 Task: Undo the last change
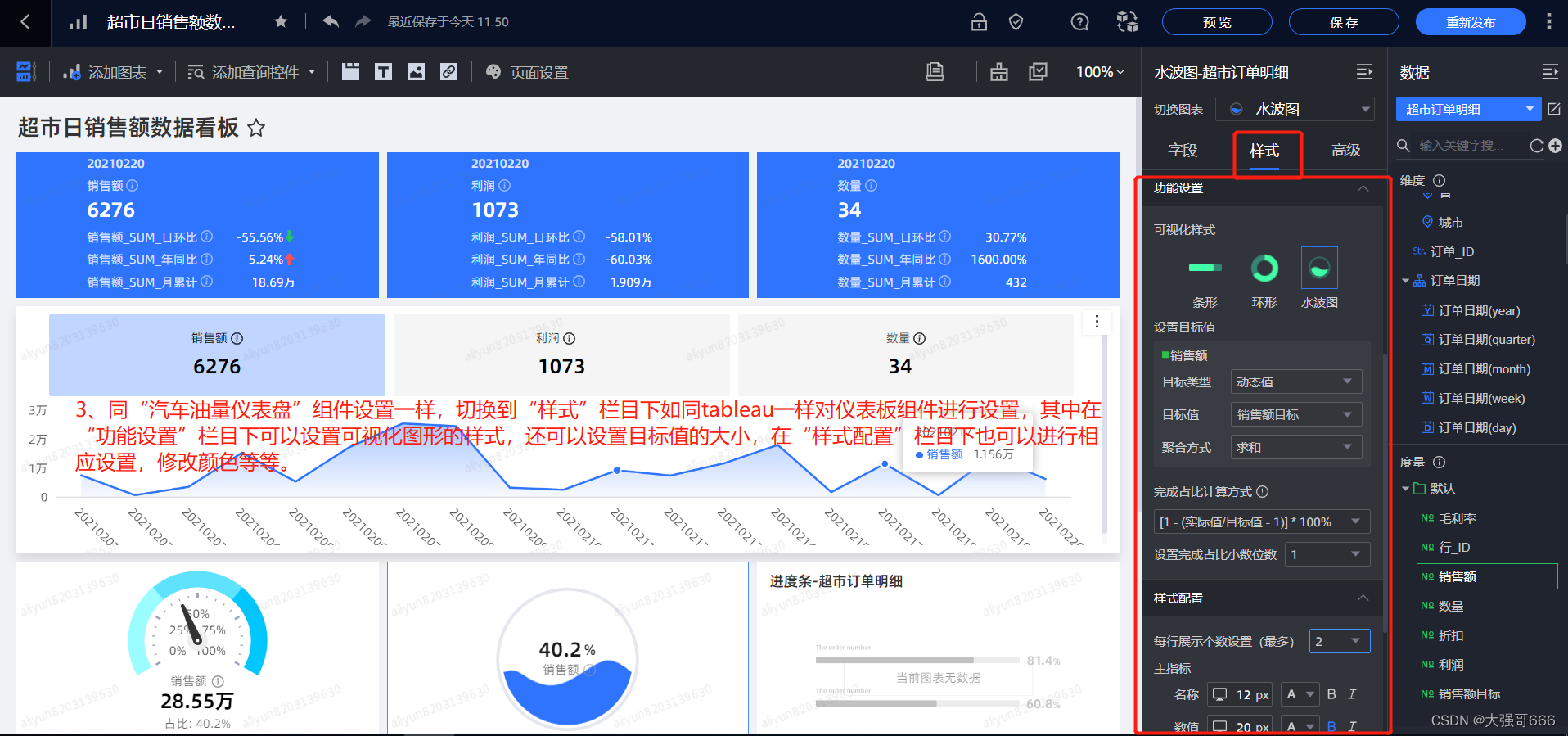(x=331, y=21)
